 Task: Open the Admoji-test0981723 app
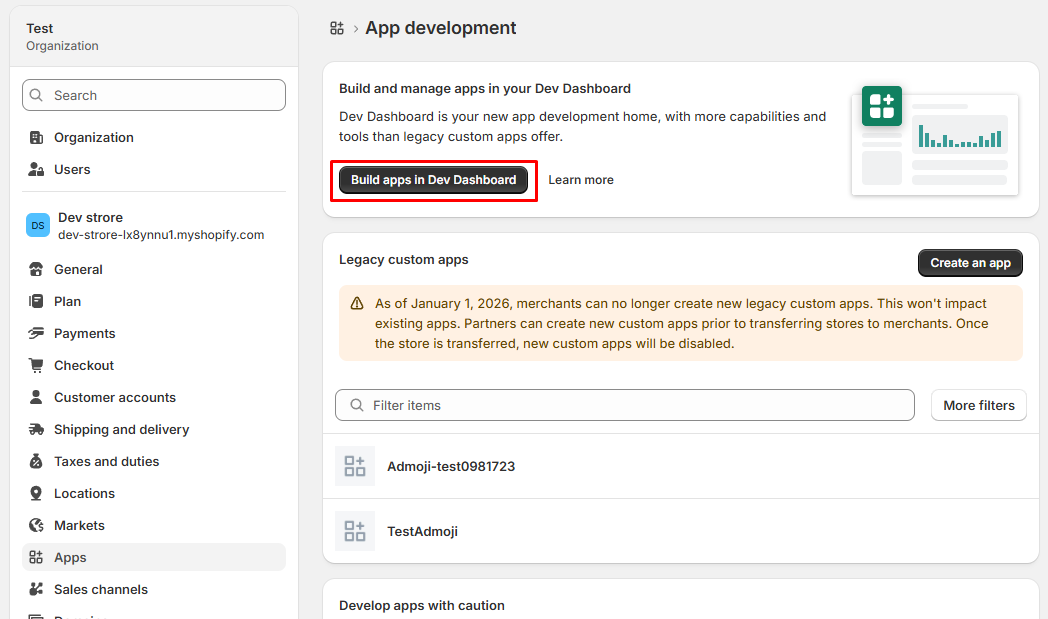click(680, 466)
